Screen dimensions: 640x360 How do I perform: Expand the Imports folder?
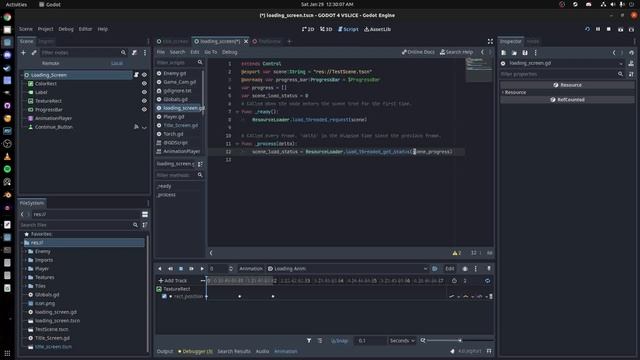pyautogui.click(x=25, y=260)
